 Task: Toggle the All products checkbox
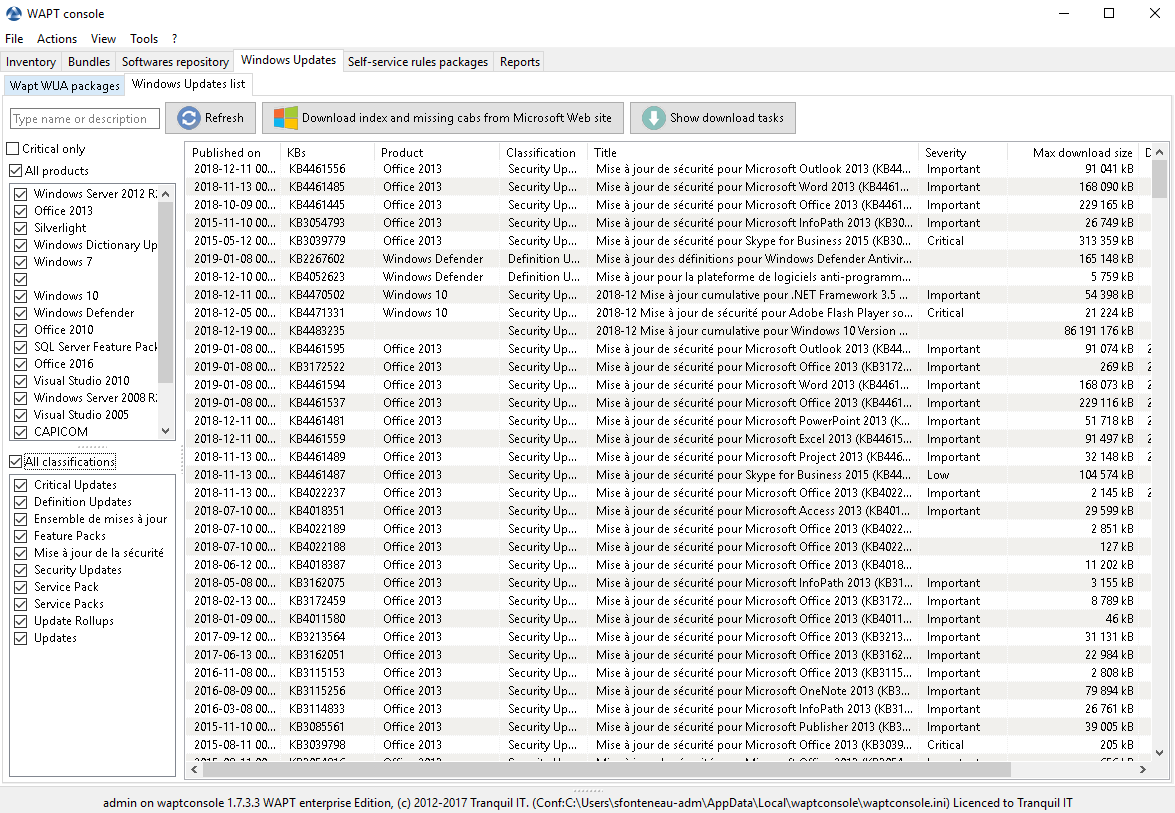pos(15,171)
